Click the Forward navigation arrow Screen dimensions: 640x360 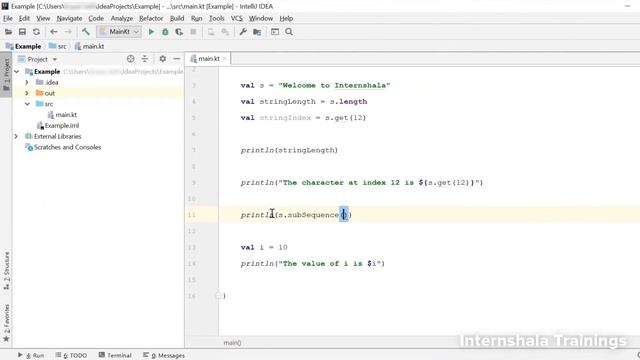(68, 32)
